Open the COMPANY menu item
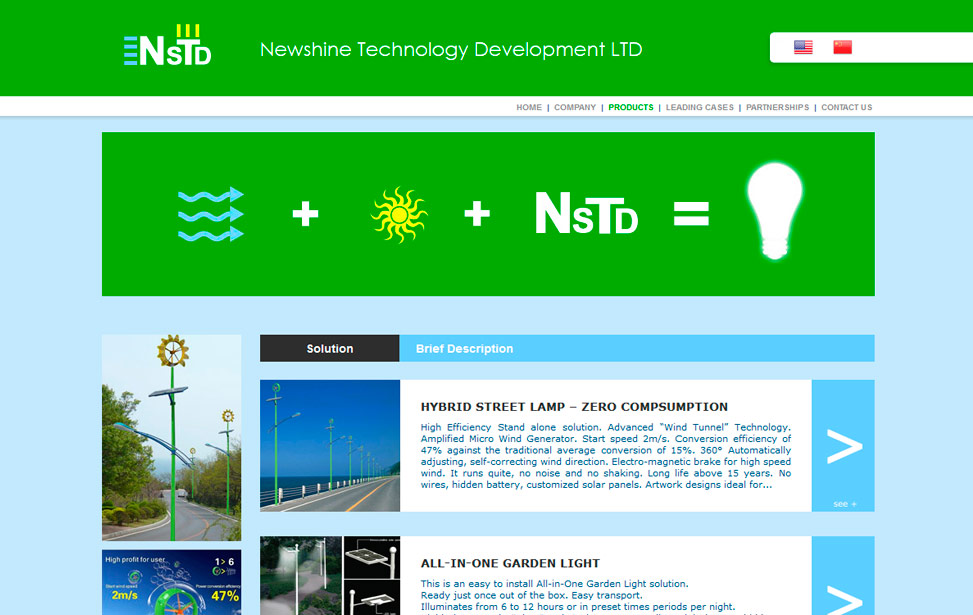973x615 pixels. [x=575, y=107]
